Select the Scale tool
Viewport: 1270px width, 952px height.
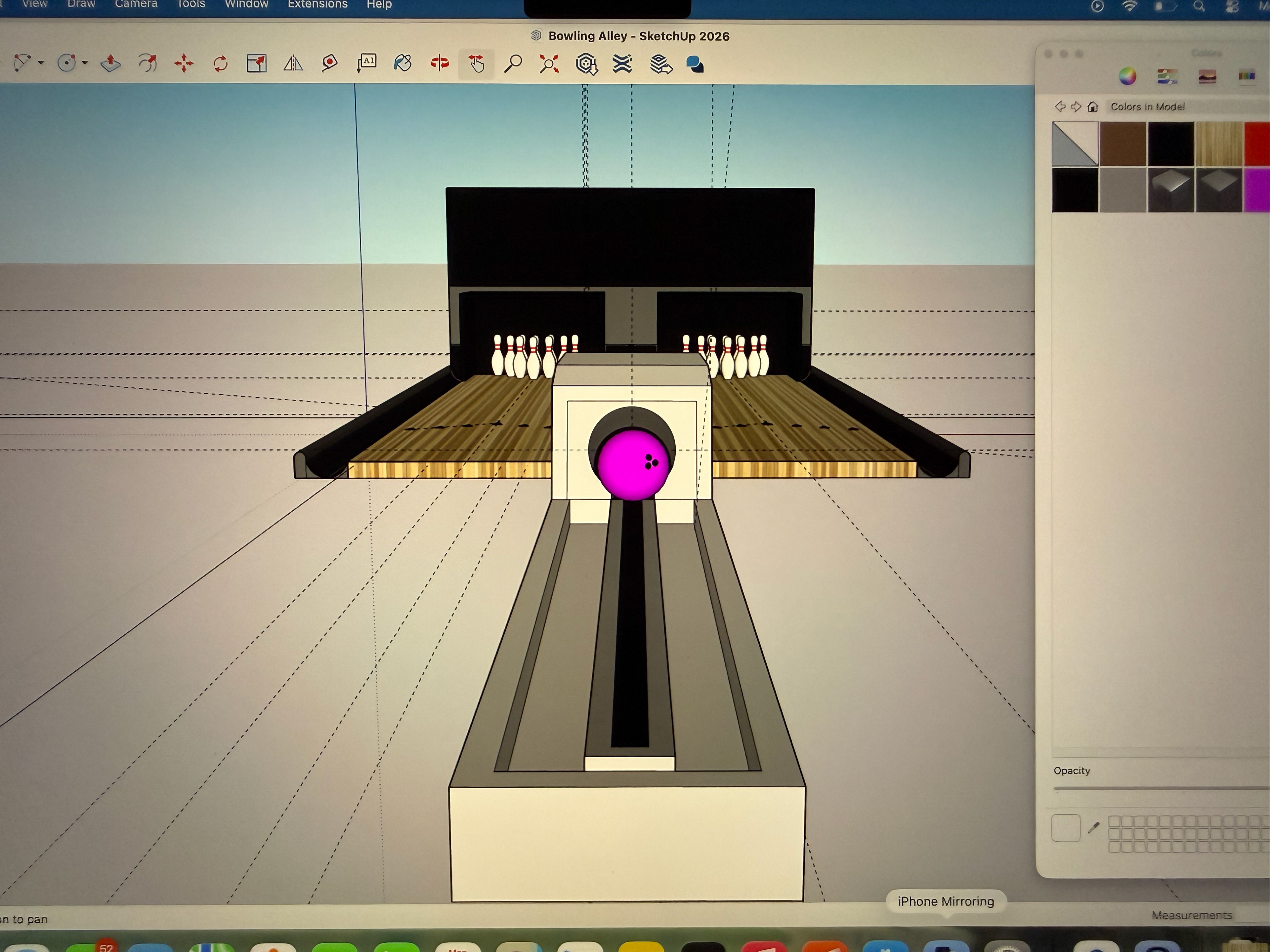(256, 63)
